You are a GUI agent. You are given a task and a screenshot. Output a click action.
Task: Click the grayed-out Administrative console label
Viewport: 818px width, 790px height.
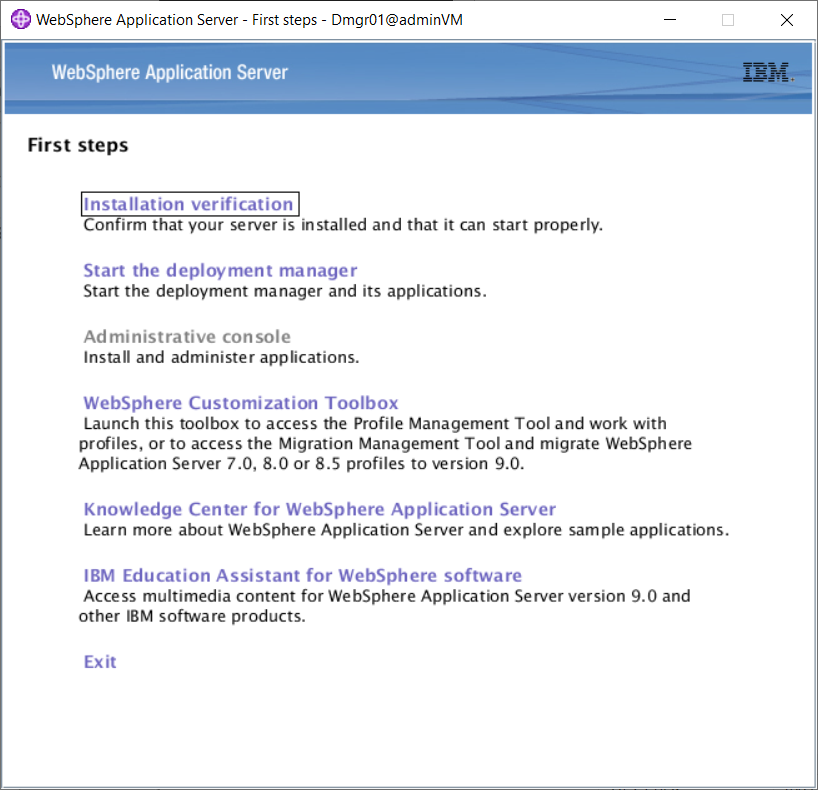pyautogui.click(x=186, y=336)
